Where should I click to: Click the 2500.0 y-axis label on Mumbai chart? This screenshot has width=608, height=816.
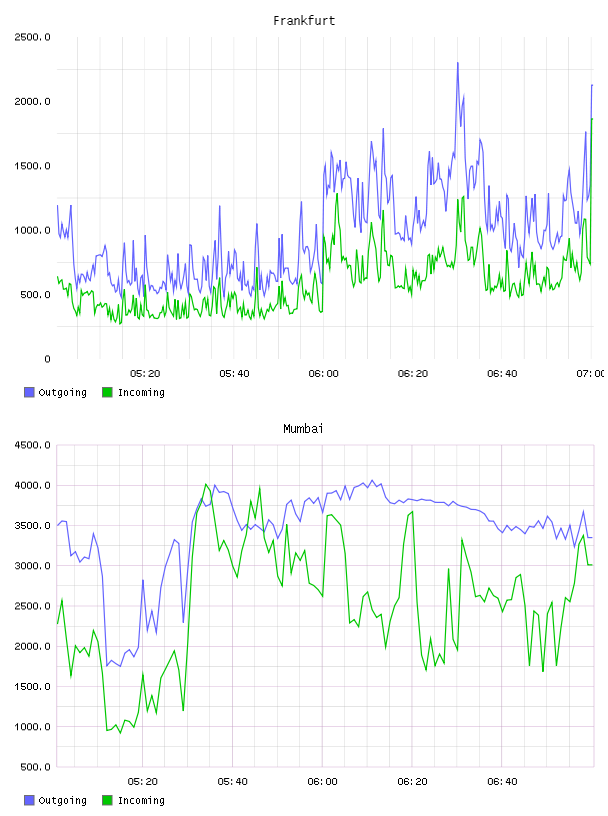click(x=32, y=606)
